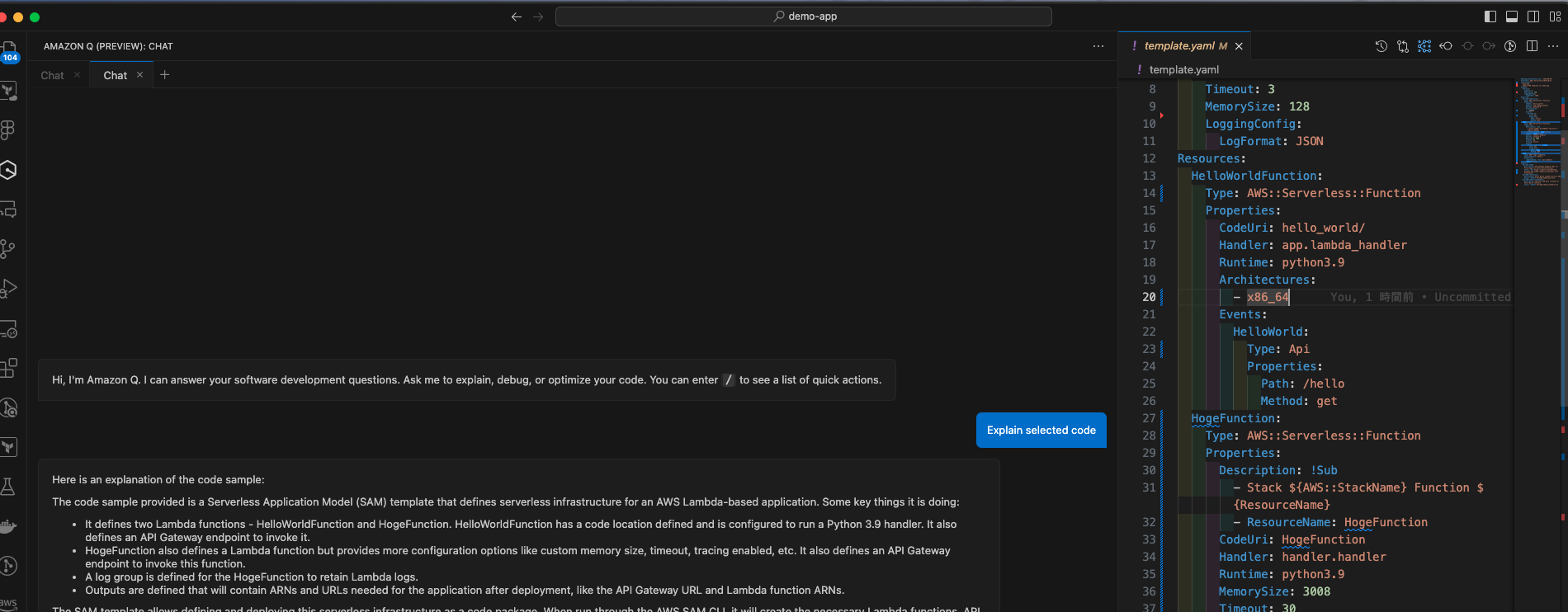The width and height of the screenshot is (1568, 612).
Task: Click 'HelloWorldFunction:' on line 13
Action: (x=1256, y=176)
